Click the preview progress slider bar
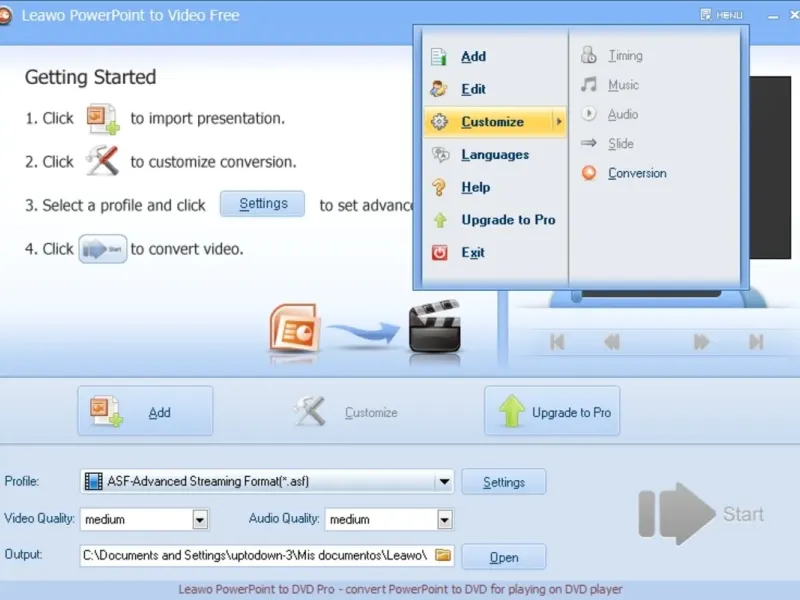Viewport: 800px width, 600px height. pos(648,294)
